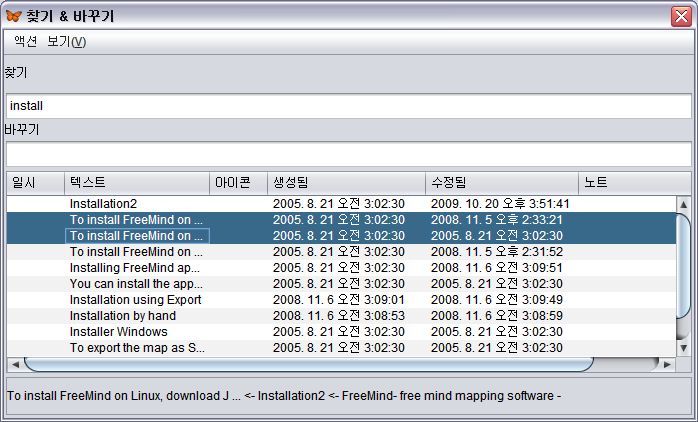Screen dimensions: 698x422
Task: Select the To export the map as S... row
Action: (x=341, y=348)
